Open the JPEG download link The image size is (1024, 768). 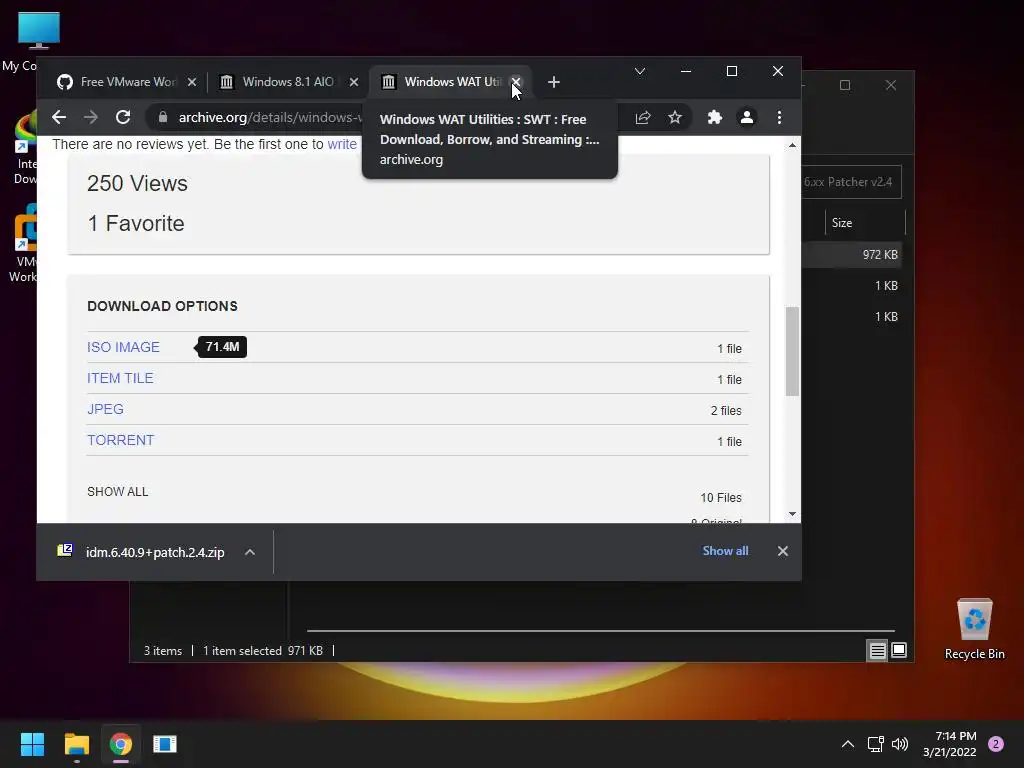coord(105,409)
